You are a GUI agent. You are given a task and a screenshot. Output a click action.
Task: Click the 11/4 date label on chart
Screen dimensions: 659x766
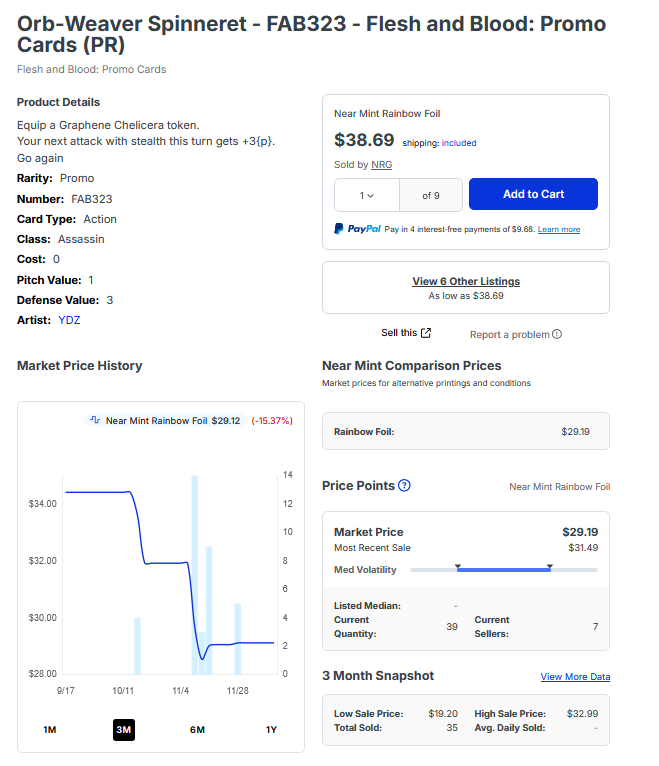coord(180,691)
